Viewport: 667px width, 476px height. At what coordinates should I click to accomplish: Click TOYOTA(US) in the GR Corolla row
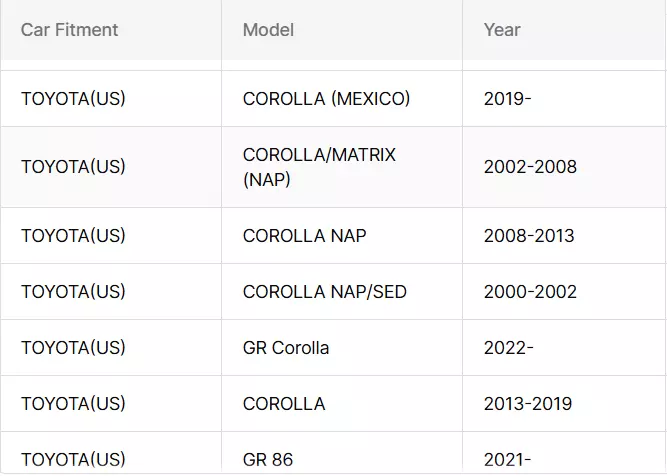(73, 348)
